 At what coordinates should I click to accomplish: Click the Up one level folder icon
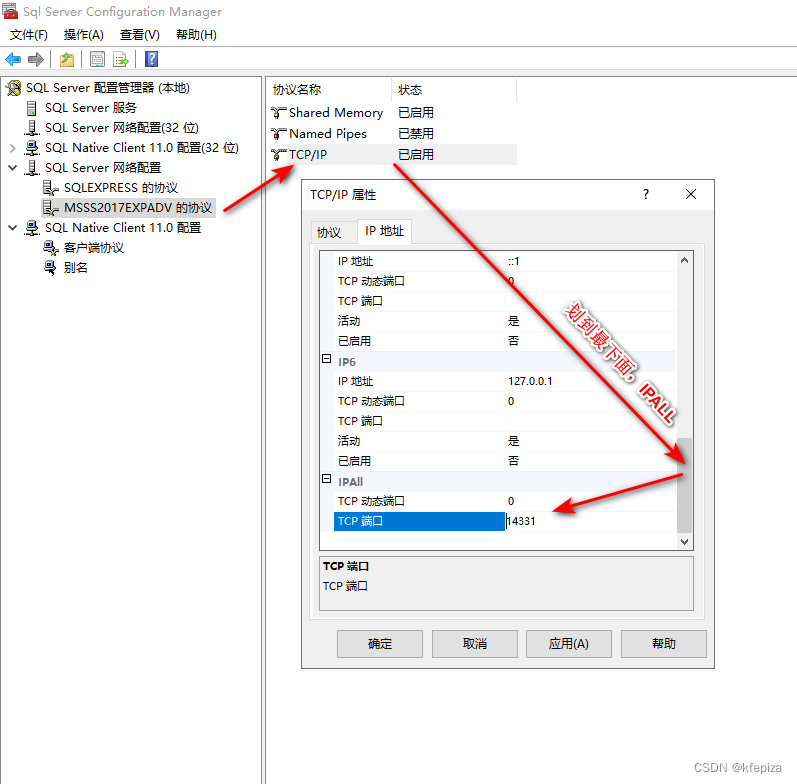point(67,59)
